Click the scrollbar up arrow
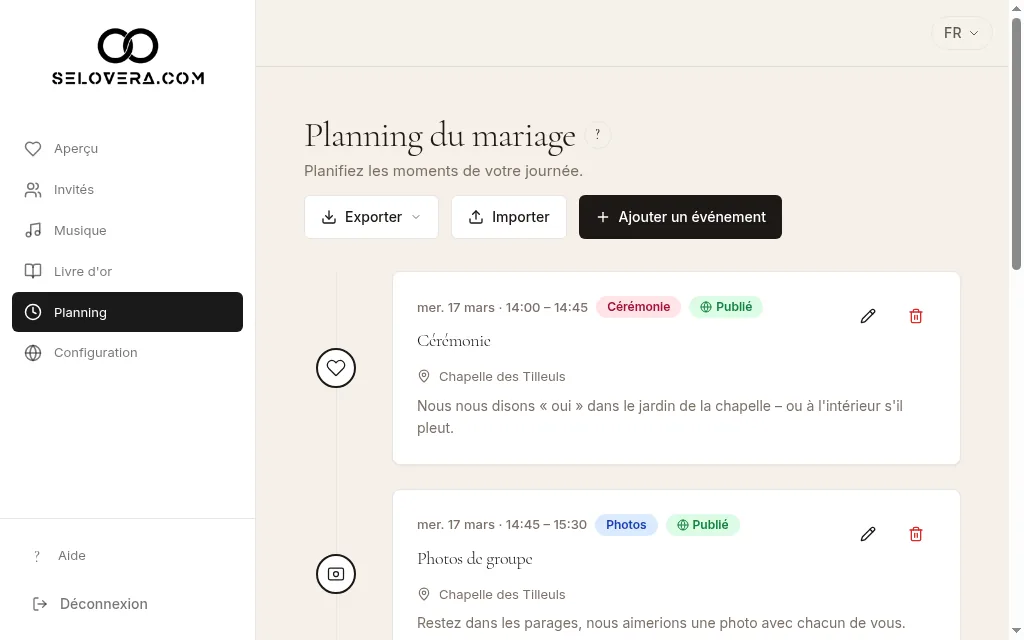This screenshot has width=1024, height=640. pos(1016,8)
